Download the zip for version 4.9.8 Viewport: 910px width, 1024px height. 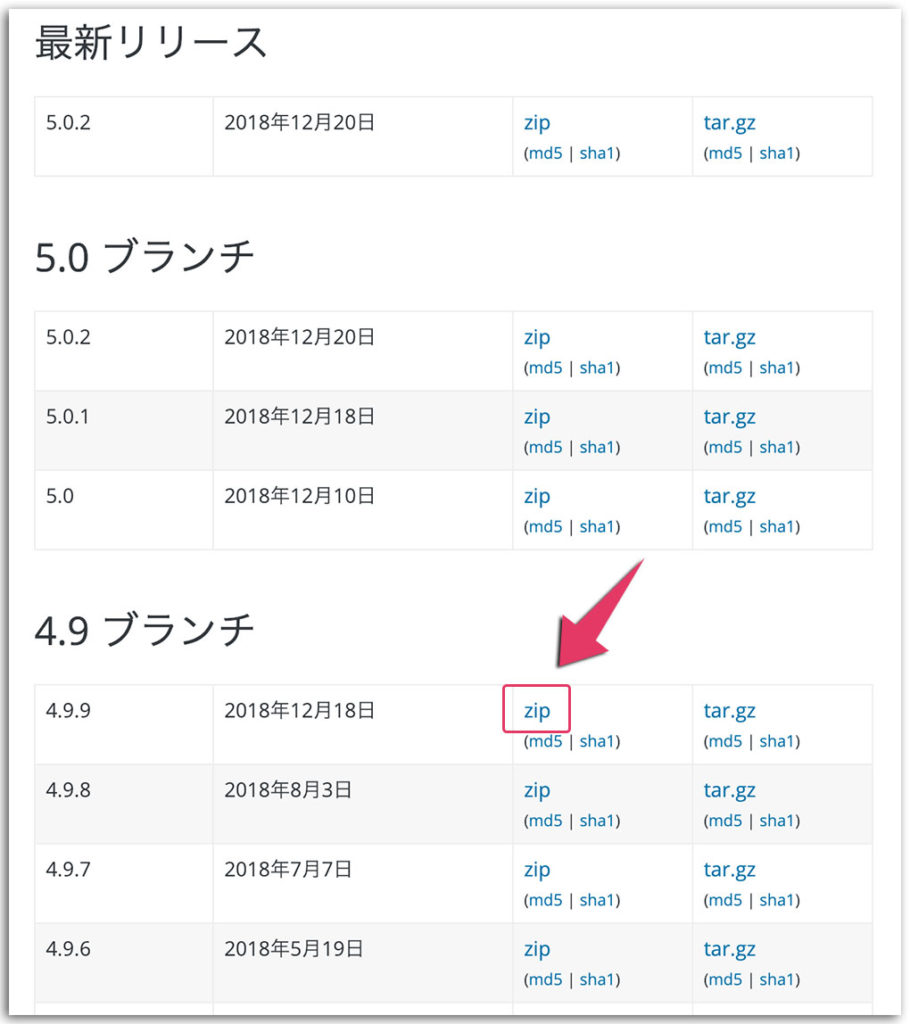pos(536,790)
